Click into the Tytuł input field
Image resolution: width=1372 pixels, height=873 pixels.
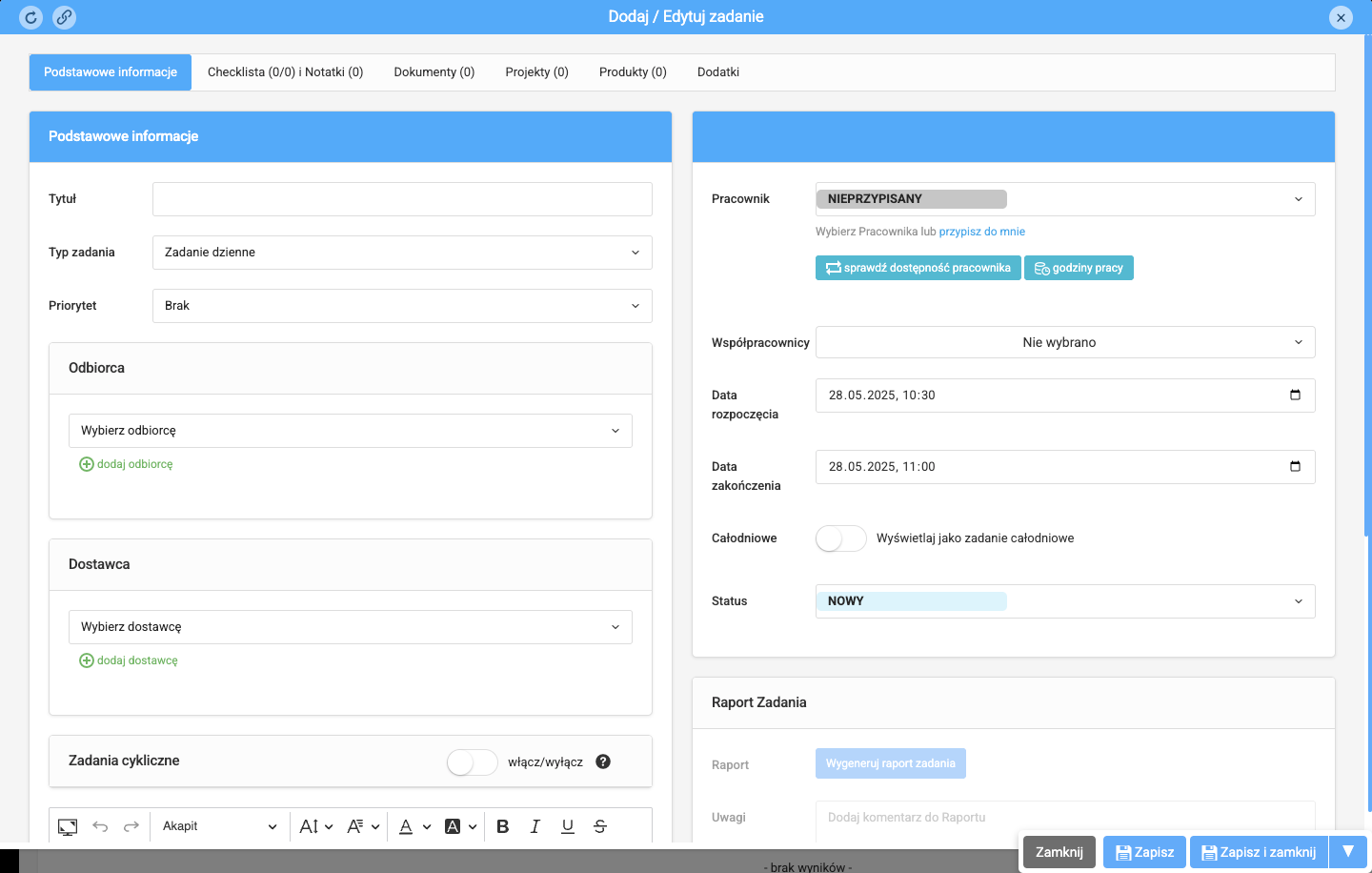(x=402, y=199)
